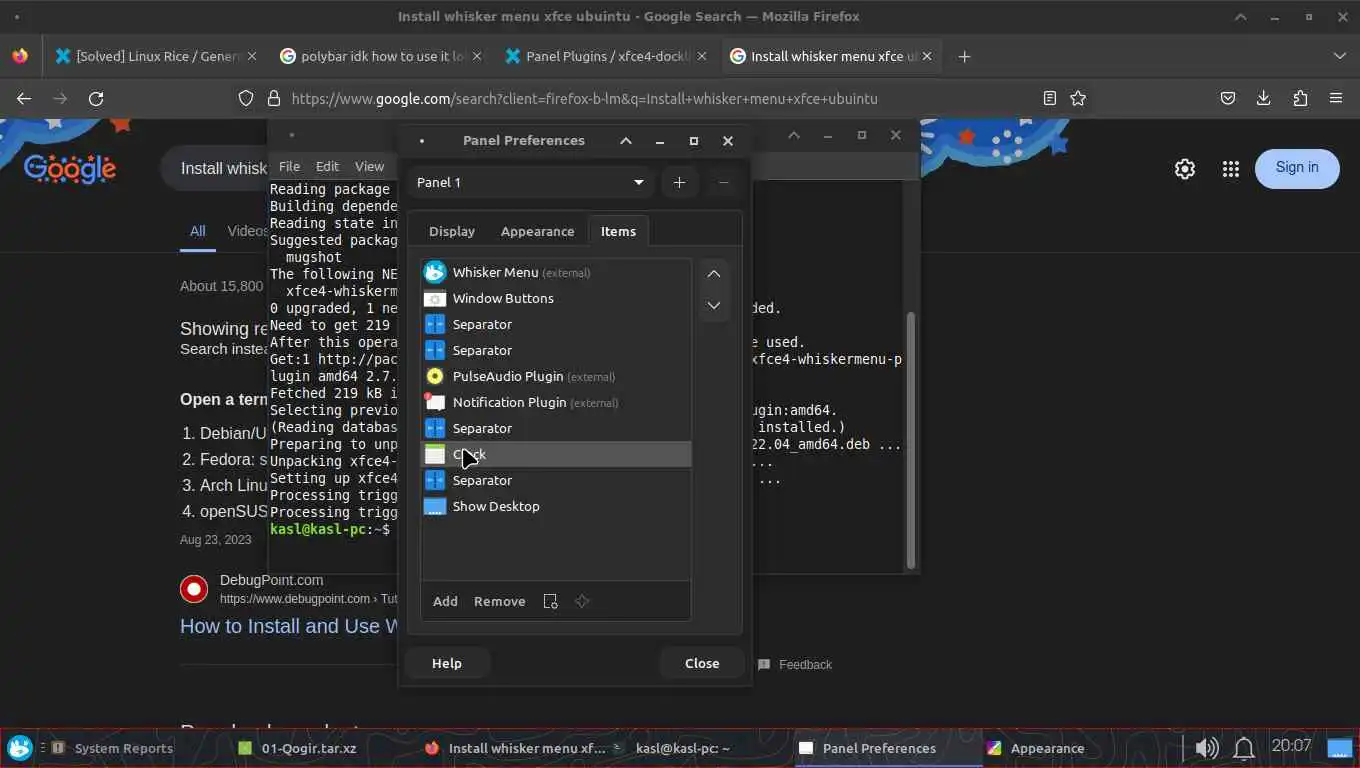Select Notification Plugin item in list
Screen dimensions: 1360x768
tap(556, 402)
